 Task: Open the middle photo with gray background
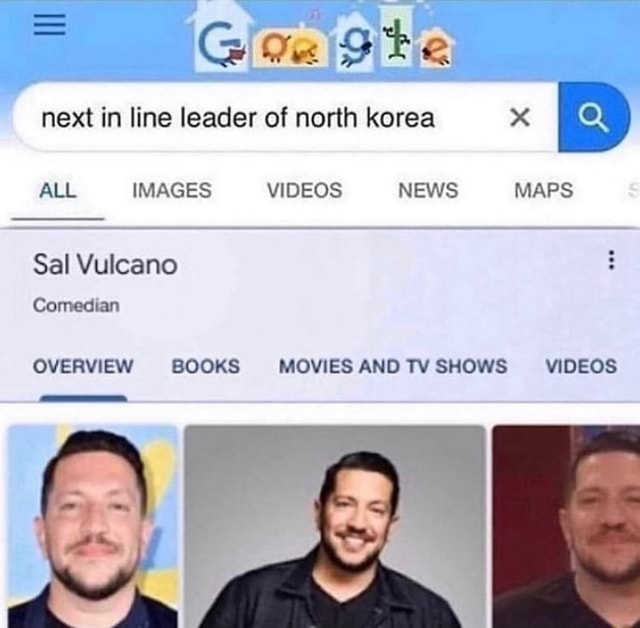coord(335,526)
